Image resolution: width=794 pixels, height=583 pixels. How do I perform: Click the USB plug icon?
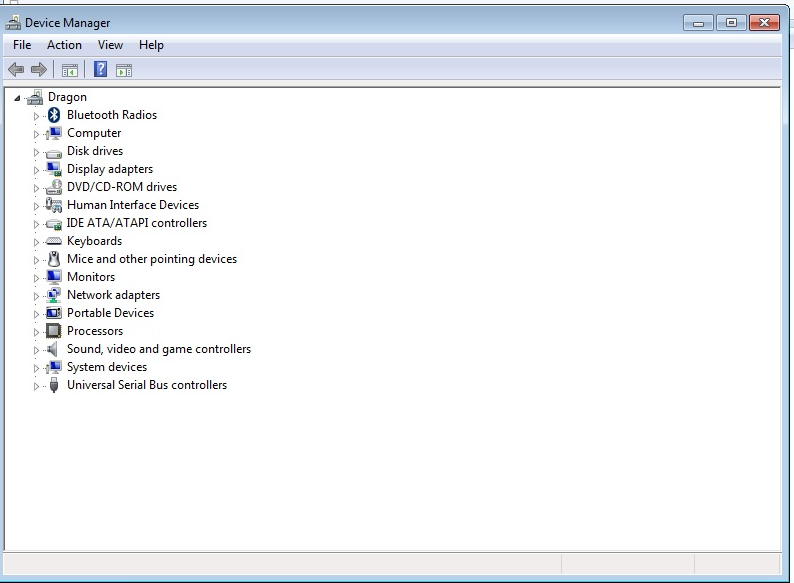pyautogui.click(x=54, y=385)
